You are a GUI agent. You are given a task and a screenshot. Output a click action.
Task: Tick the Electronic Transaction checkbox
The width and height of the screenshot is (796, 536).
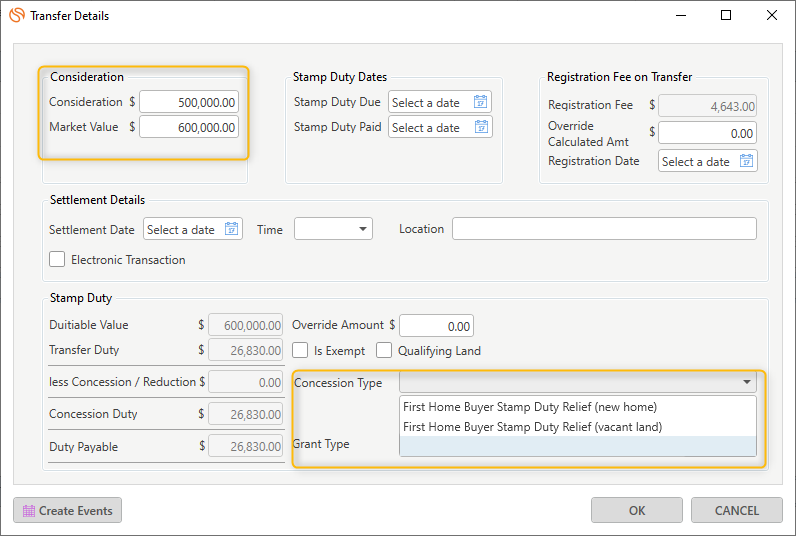pos(57,259)
